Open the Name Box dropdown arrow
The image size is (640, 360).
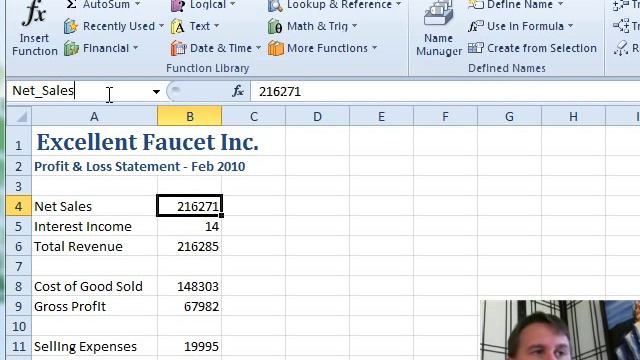point(156,91)
